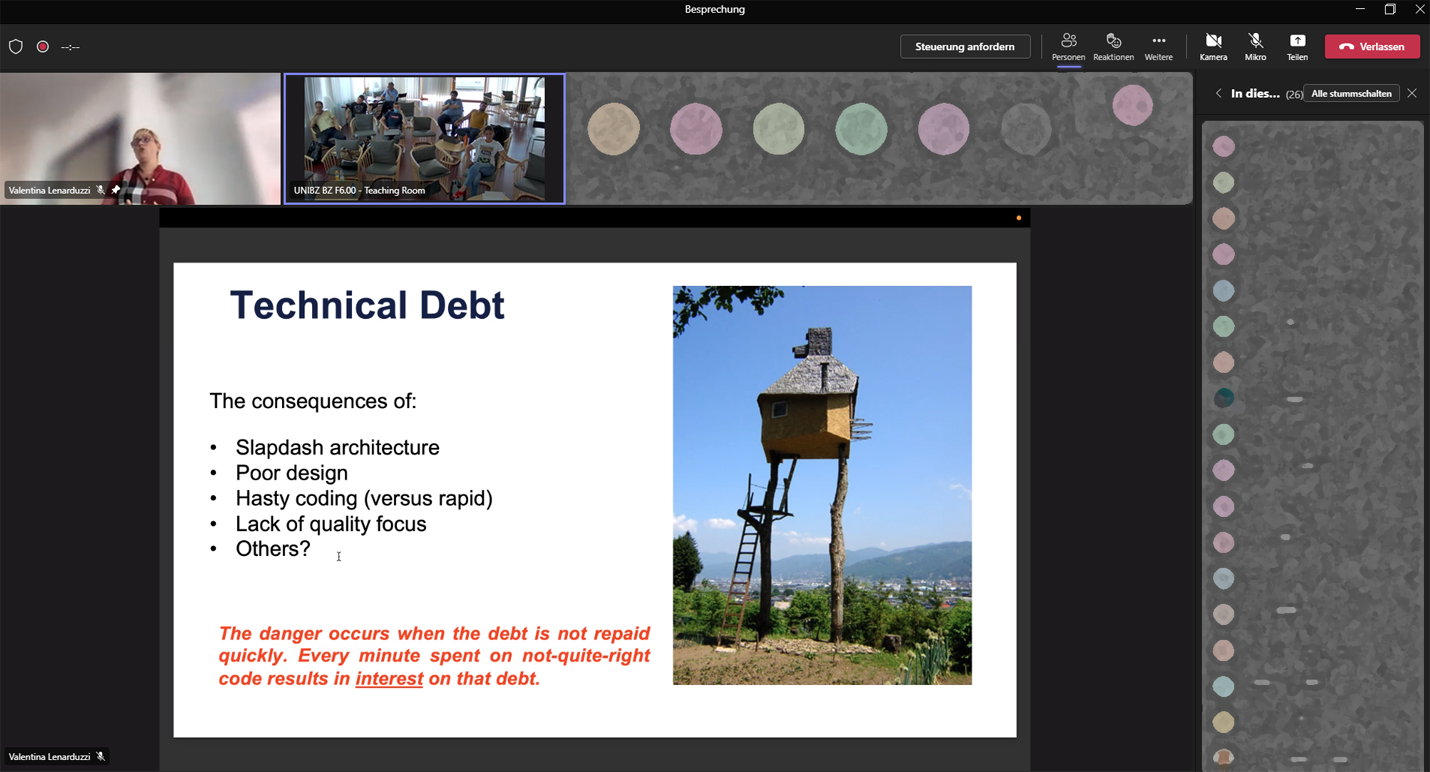
Task: Click the back chevron beside 'In dies...'
Action: [x=1218, y=93]
